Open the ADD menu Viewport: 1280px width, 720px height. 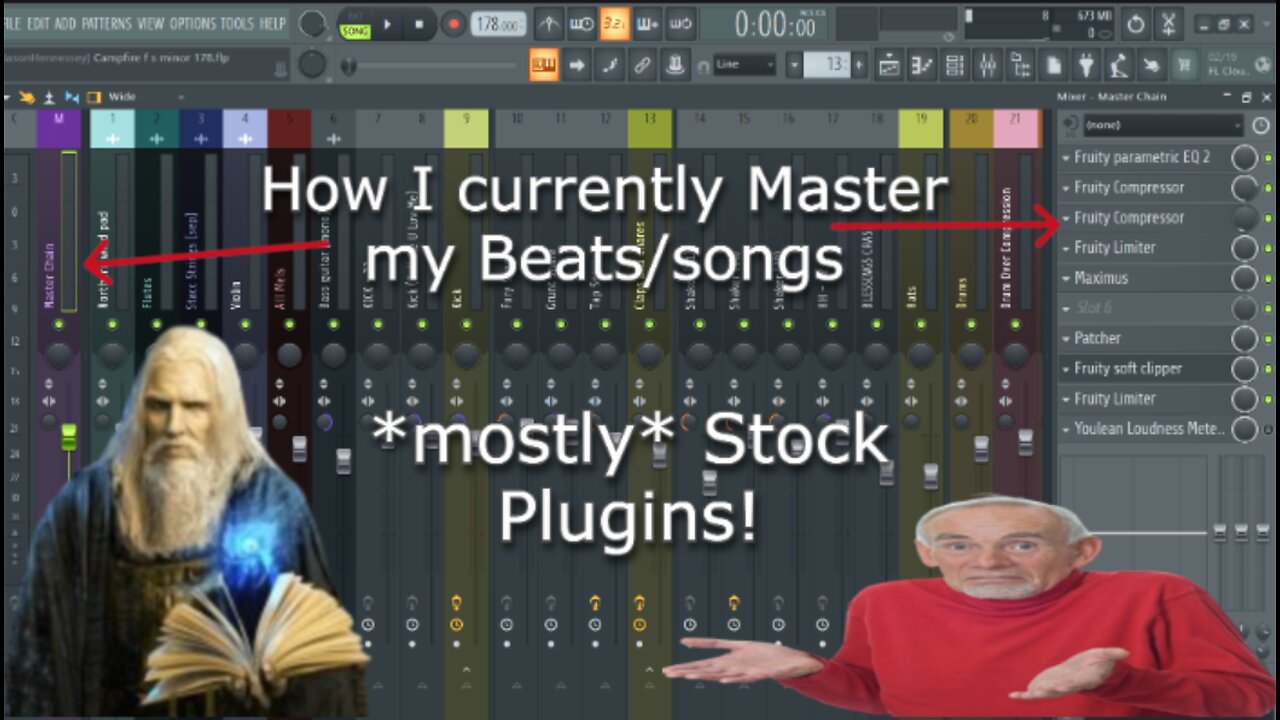[66, 23]
